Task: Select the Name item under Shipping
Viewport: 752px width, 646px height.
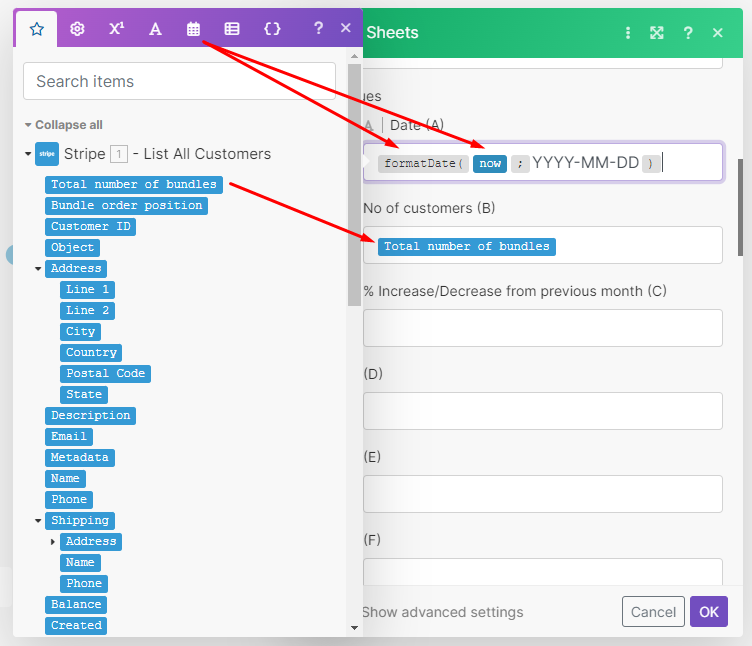Action: [81, 563]
